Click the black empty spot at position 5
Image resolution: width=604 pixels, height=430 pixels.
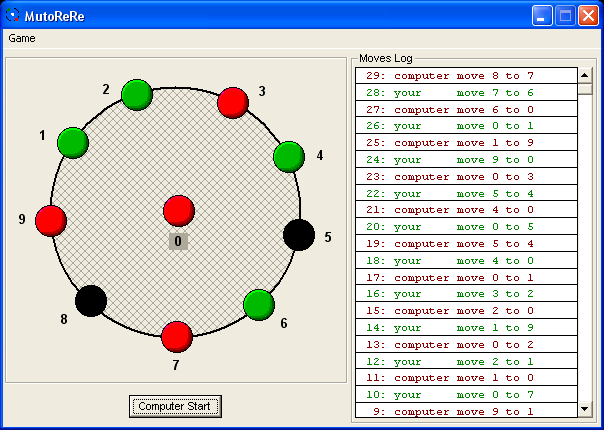pyautogui.click(x=298, y=235)
